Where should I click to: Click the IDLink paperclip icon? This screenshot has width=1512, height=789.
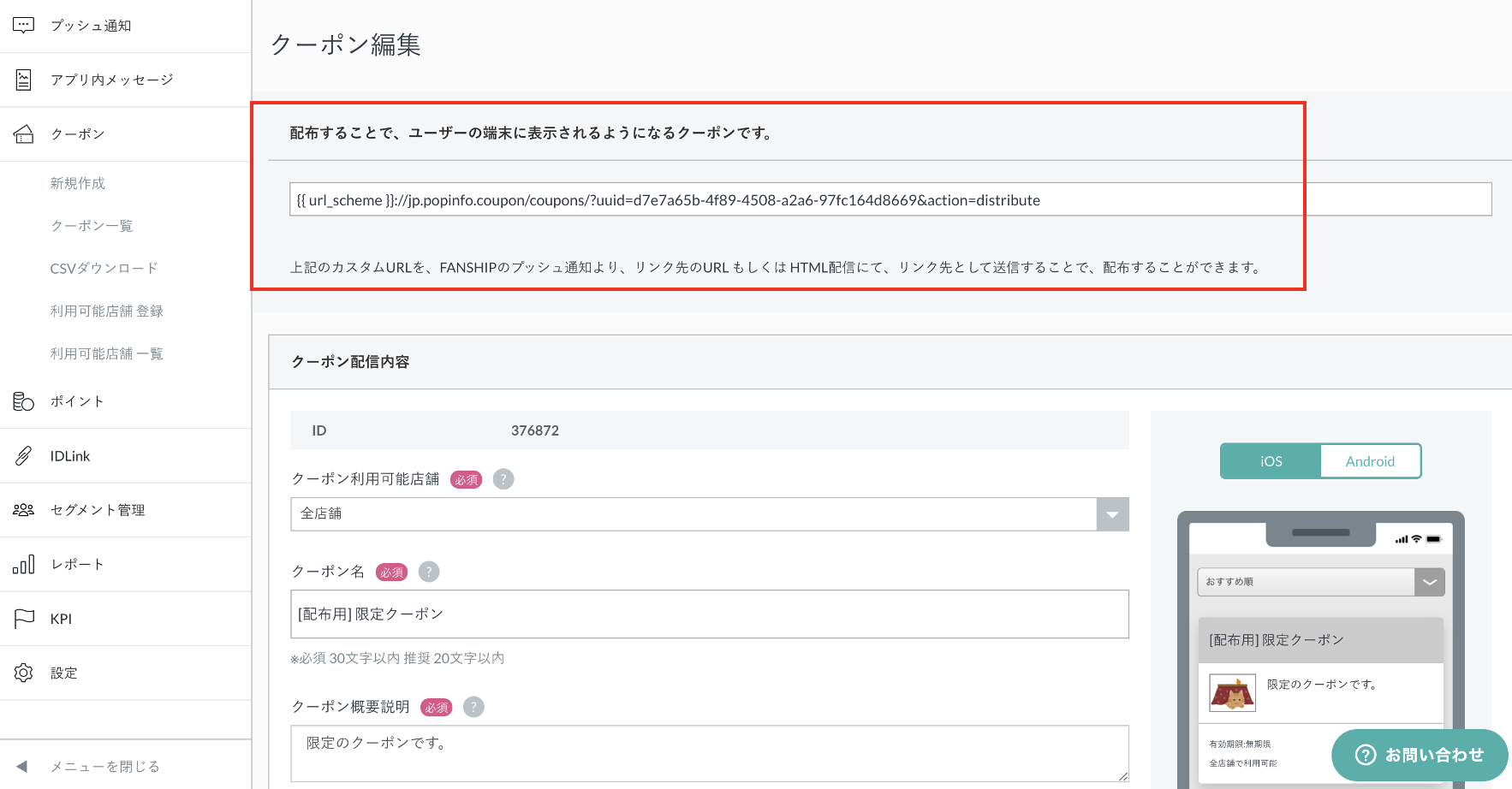pos(23,456)
